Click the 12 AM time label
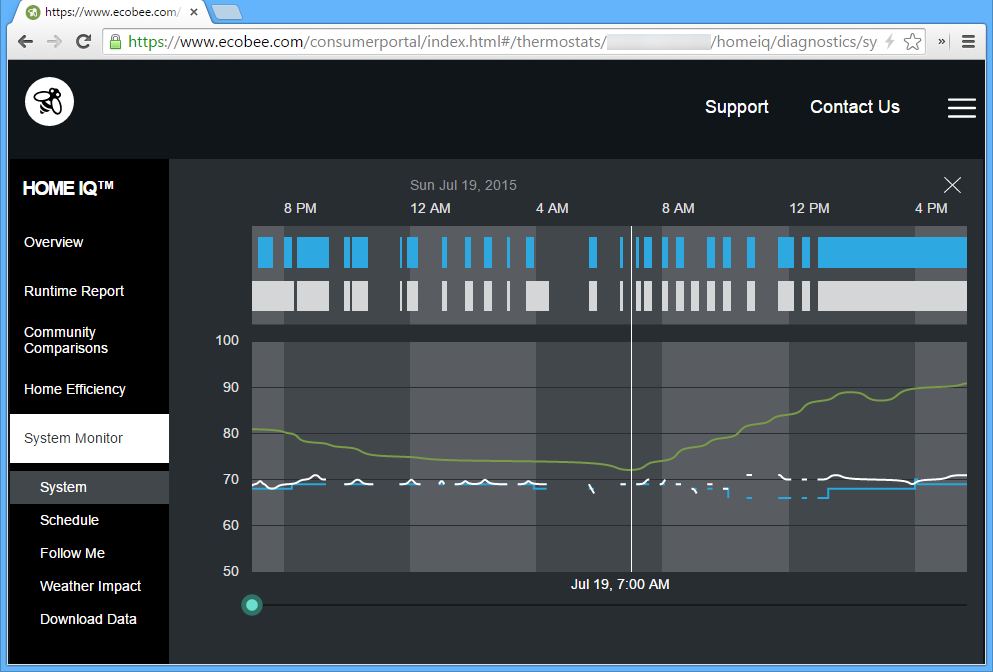The height and width of the screenshot is (672, 993). point(430,208)
